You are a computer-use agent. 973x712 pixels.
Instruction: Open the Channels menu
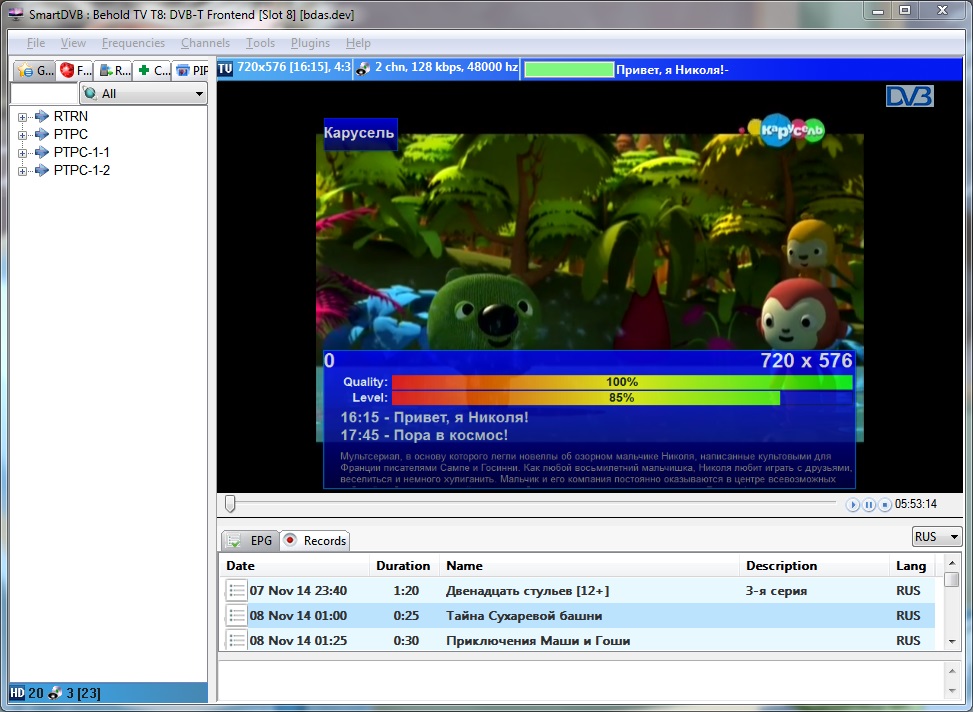pos(205,43)
